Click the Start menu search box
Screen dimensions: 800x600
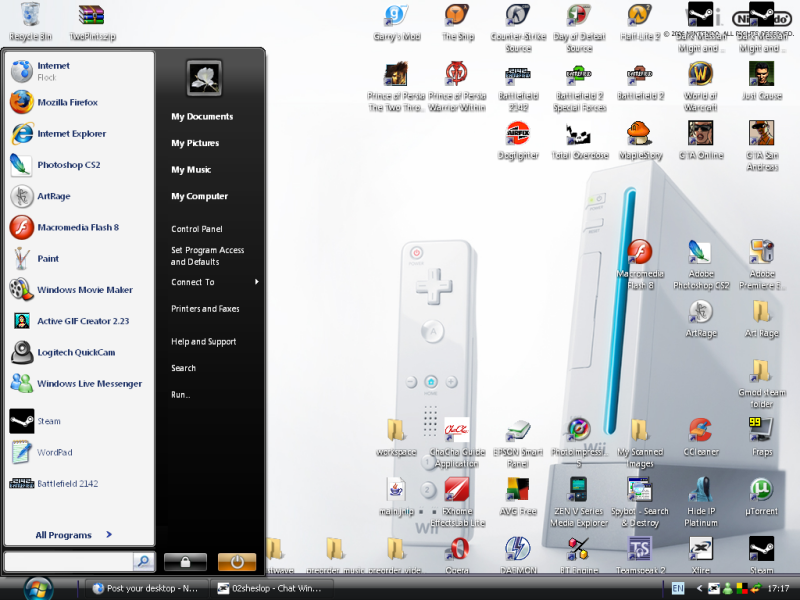pos(68,562)
